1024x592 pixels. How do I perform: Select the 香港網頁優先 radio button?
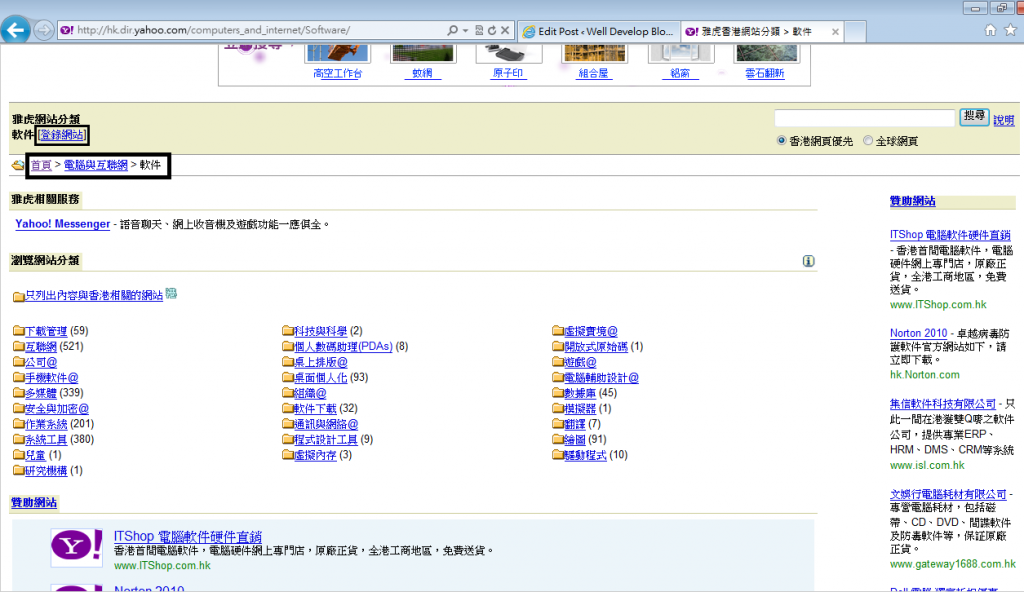(781, 140)
